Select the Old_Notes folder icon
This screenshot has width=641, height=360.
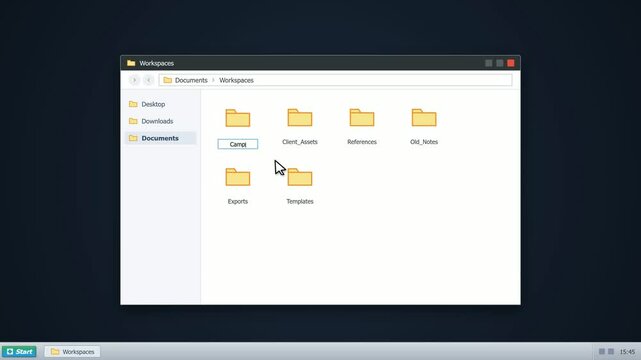[424, 118]
